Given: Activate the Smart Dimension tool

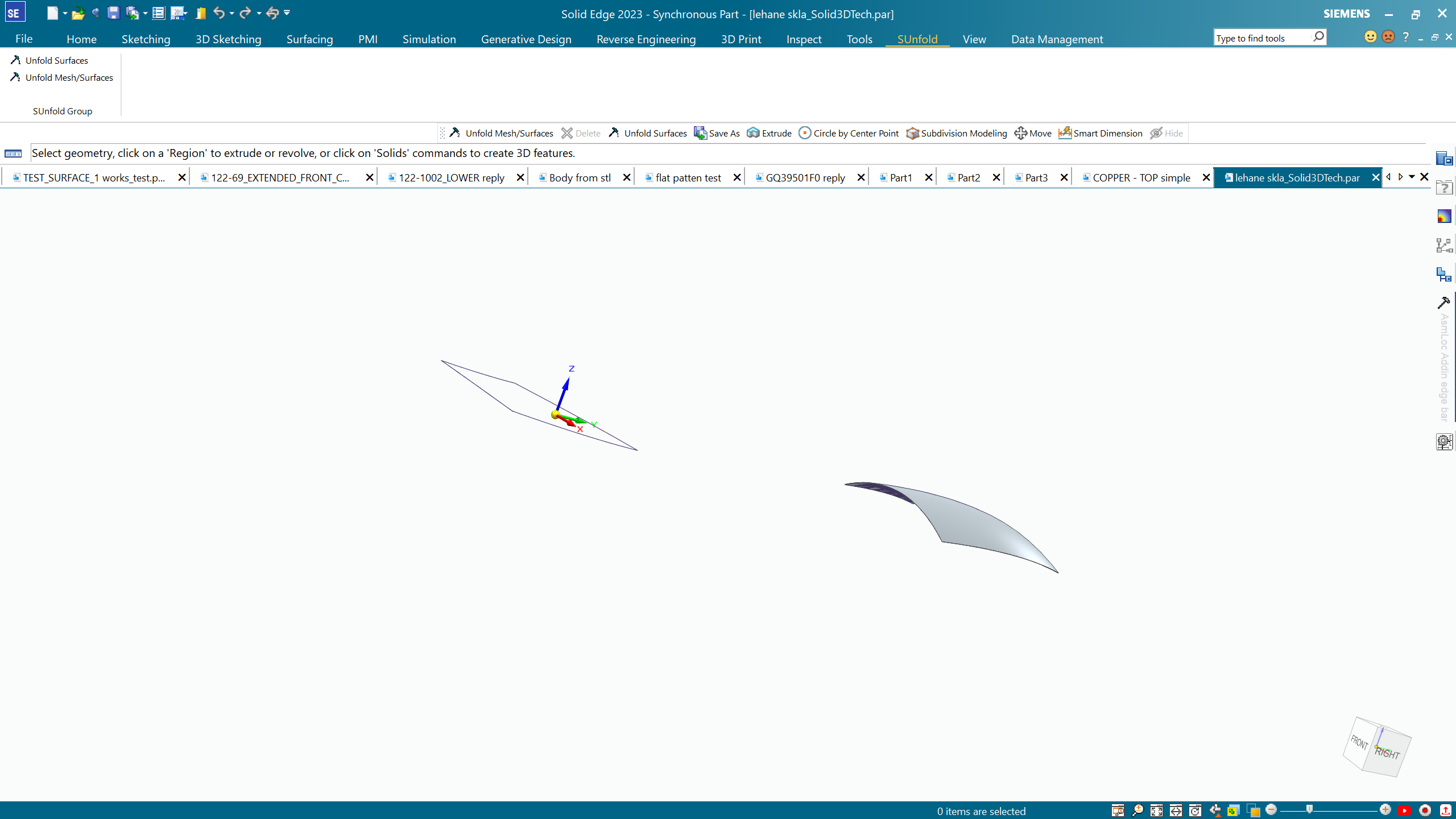Looking at the screenshot, I should pos(1100,133).
